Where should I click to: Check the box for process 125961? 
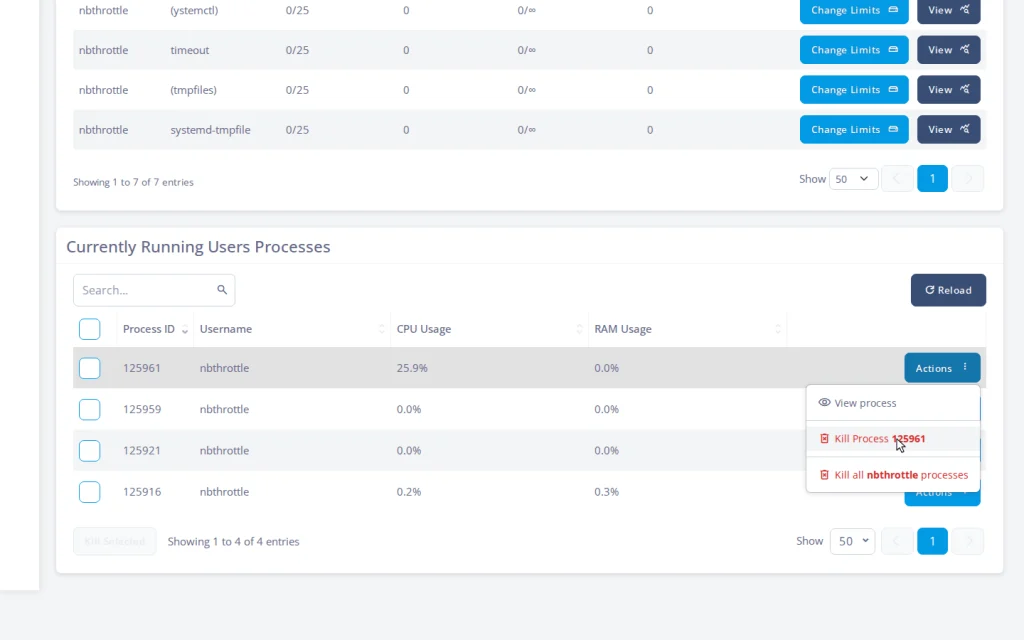pos(89,368)
